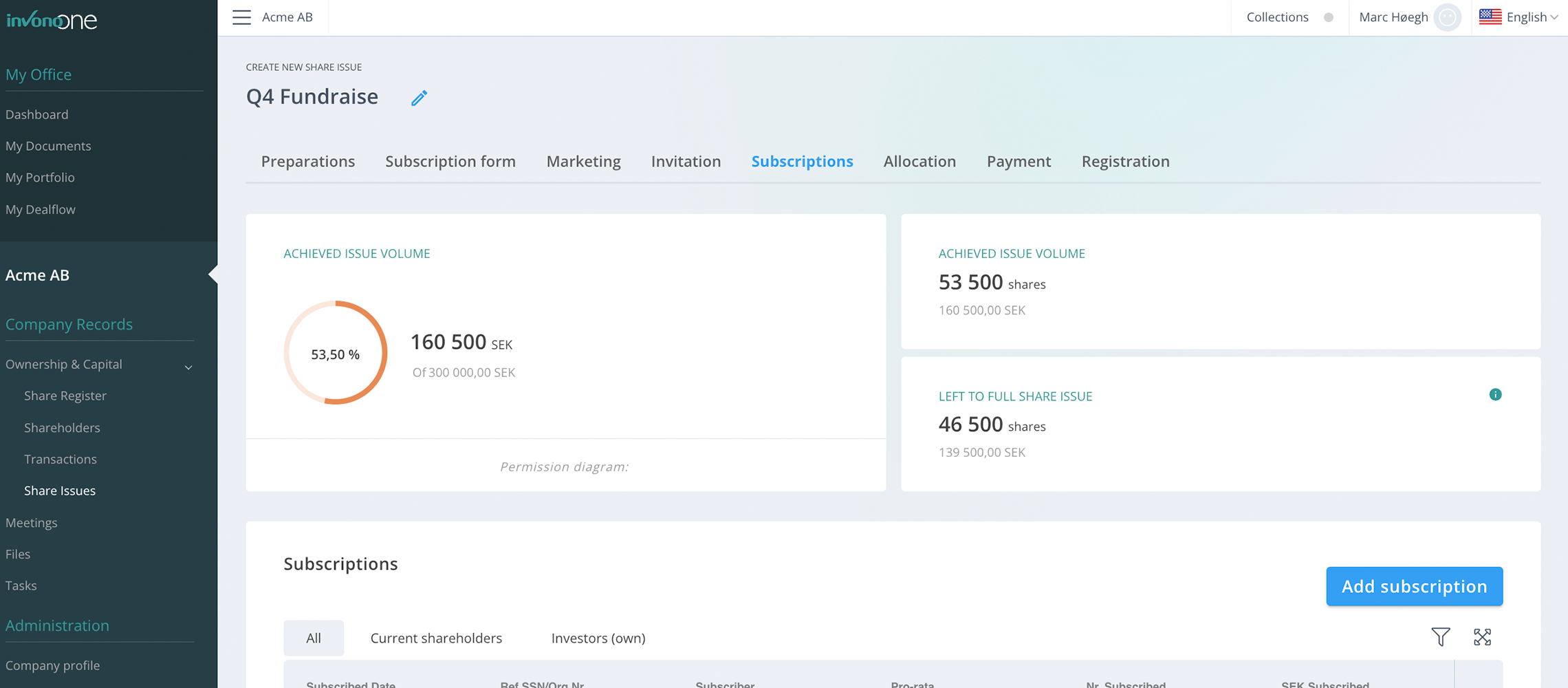Screen dimensions: 1568x688
Task: Click the invono one logo
Action: point(52,21)
